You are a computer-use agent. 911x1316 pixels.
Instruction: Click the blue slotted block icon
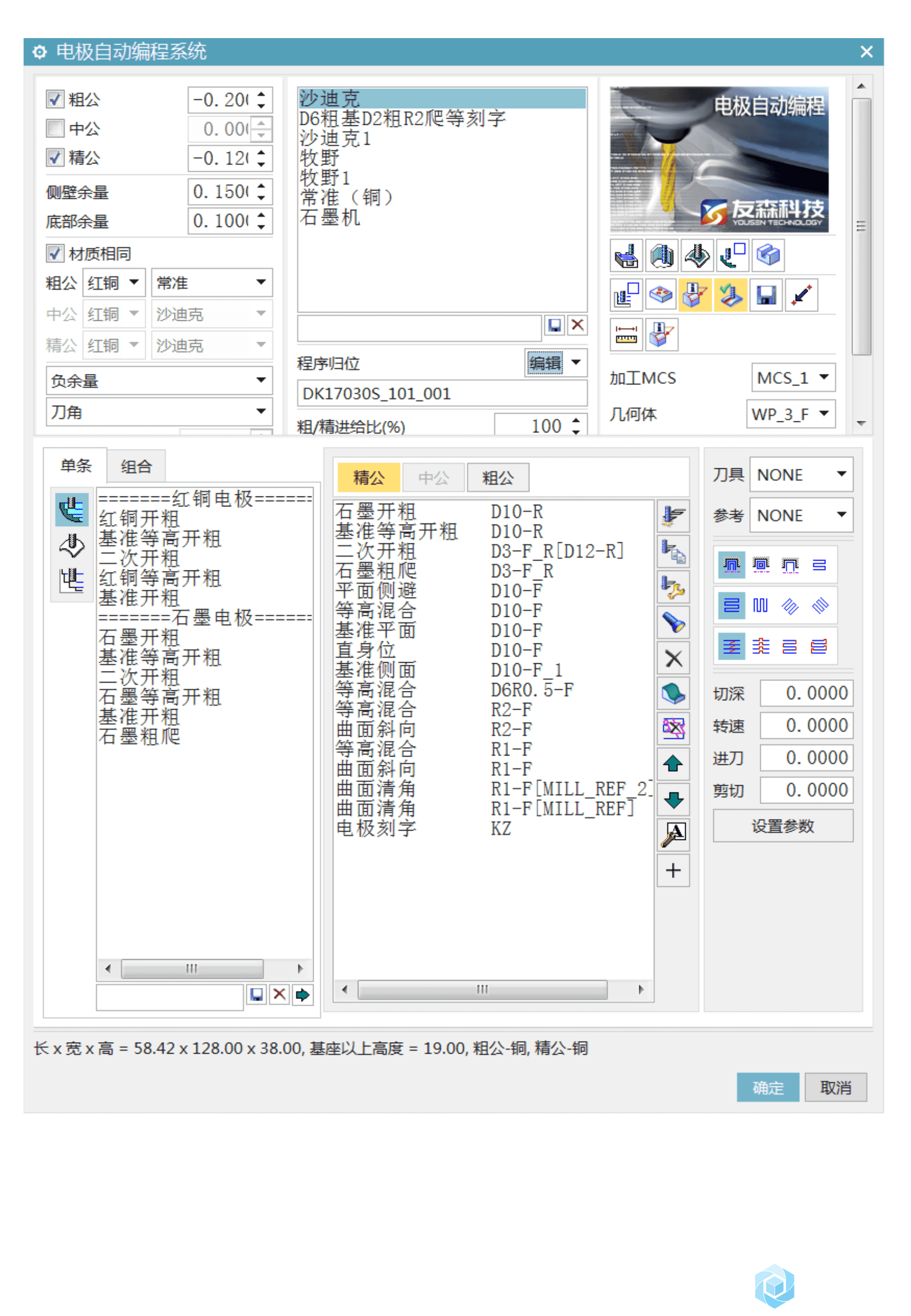point(768,255)
